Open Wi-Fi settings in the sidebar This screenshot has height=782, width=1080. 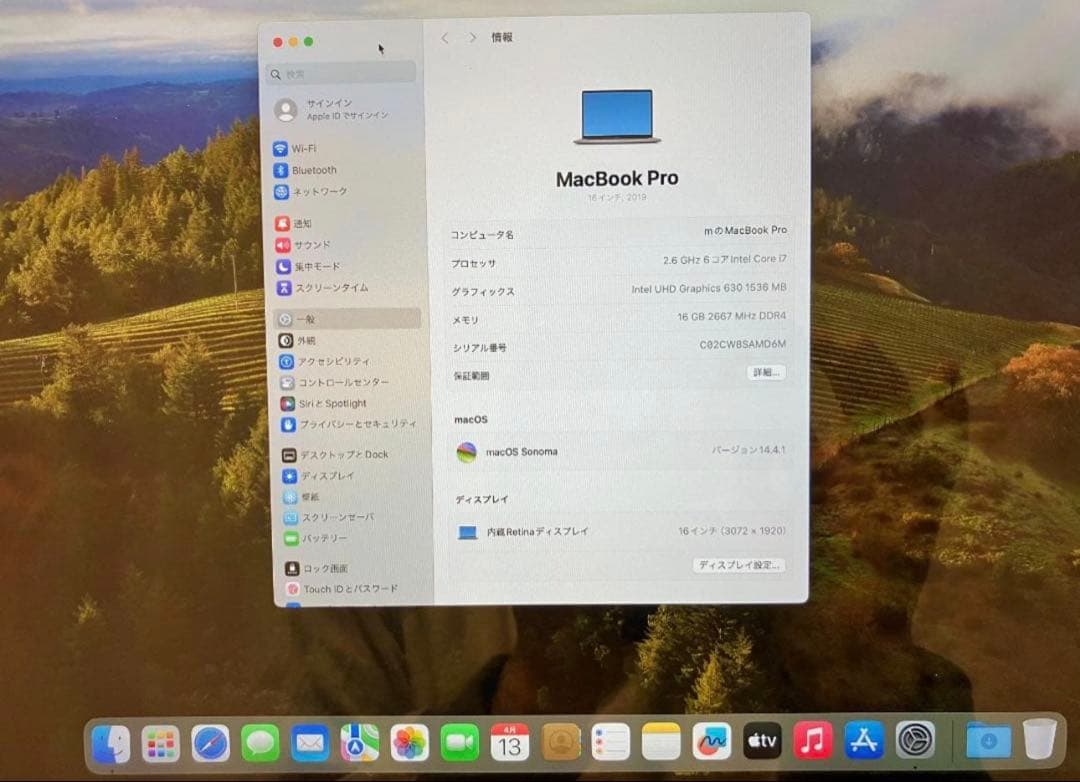point(295,148)
